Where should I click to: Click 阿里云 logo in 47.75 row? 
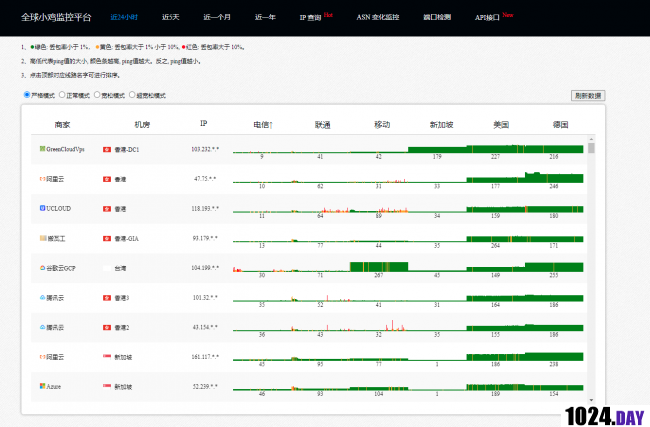point(42,179)
